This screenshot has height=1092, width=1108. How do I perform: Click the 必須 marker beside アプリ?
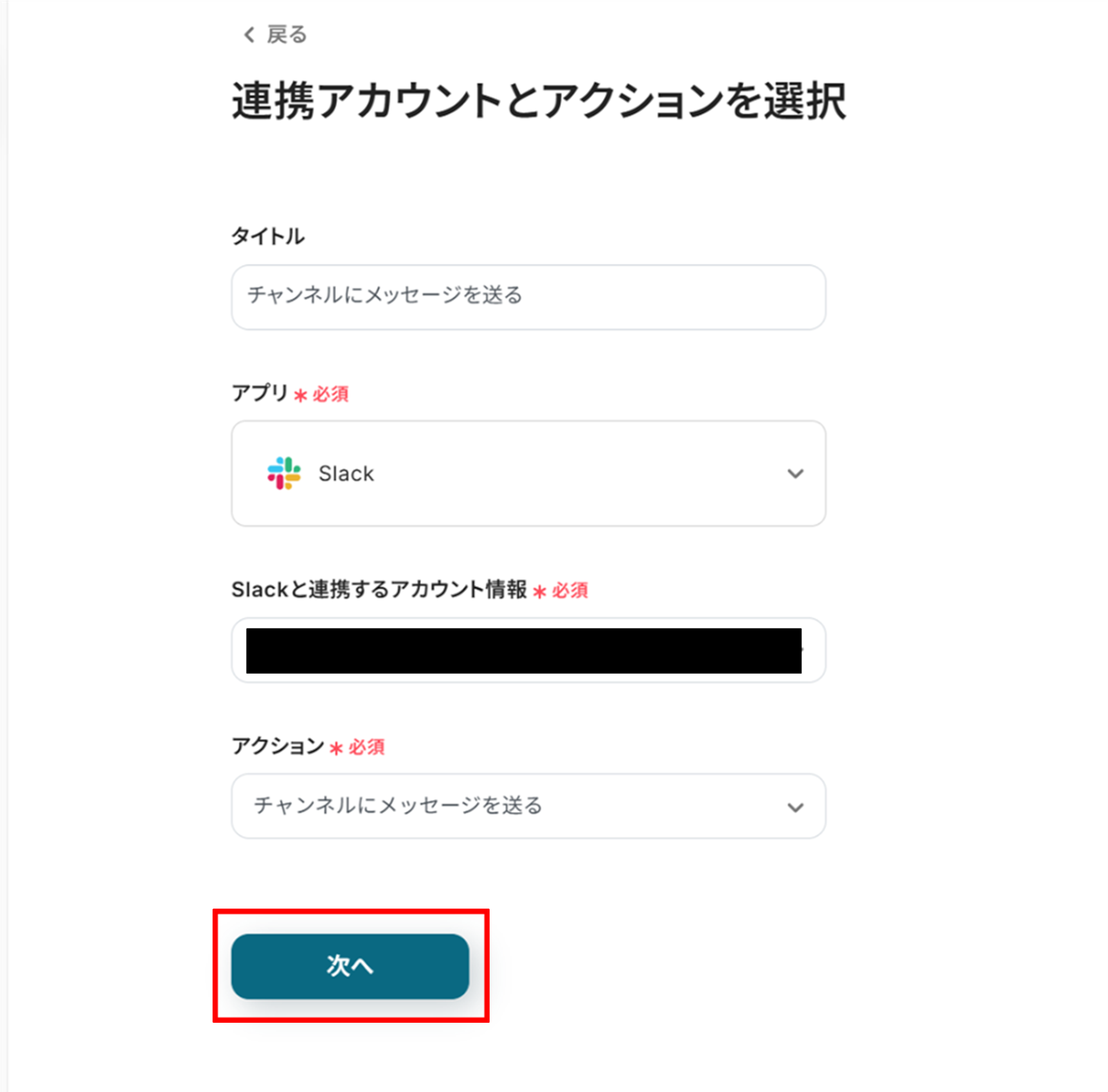click(330, 394)
